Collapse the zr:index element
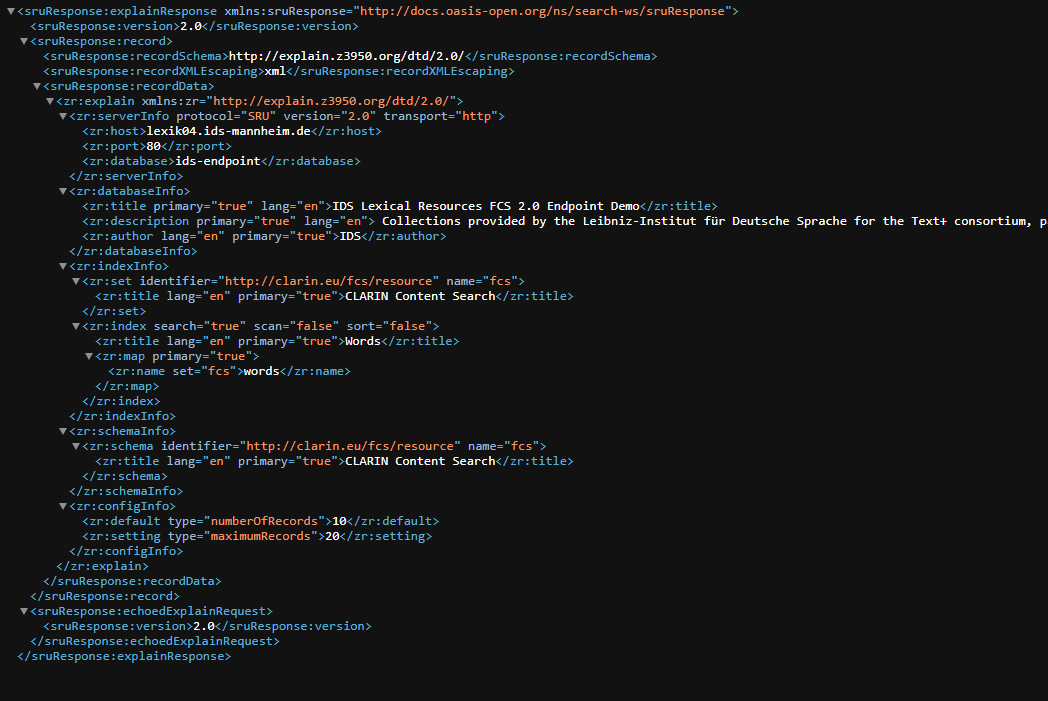Image resolution: width=1048 pixels, height=701 pixels. 76,326
